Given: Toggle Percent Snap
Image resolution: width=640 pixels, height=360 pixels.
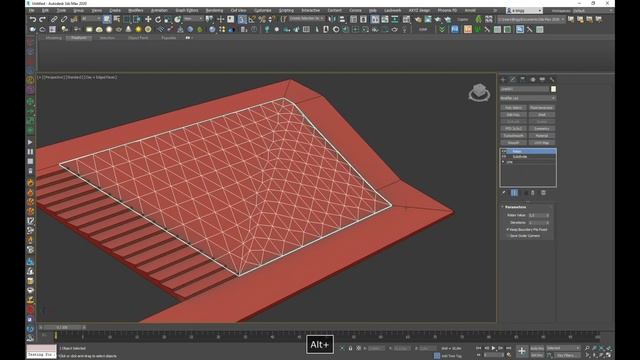Looking at the screenshot, I should (x=262, y=19).
